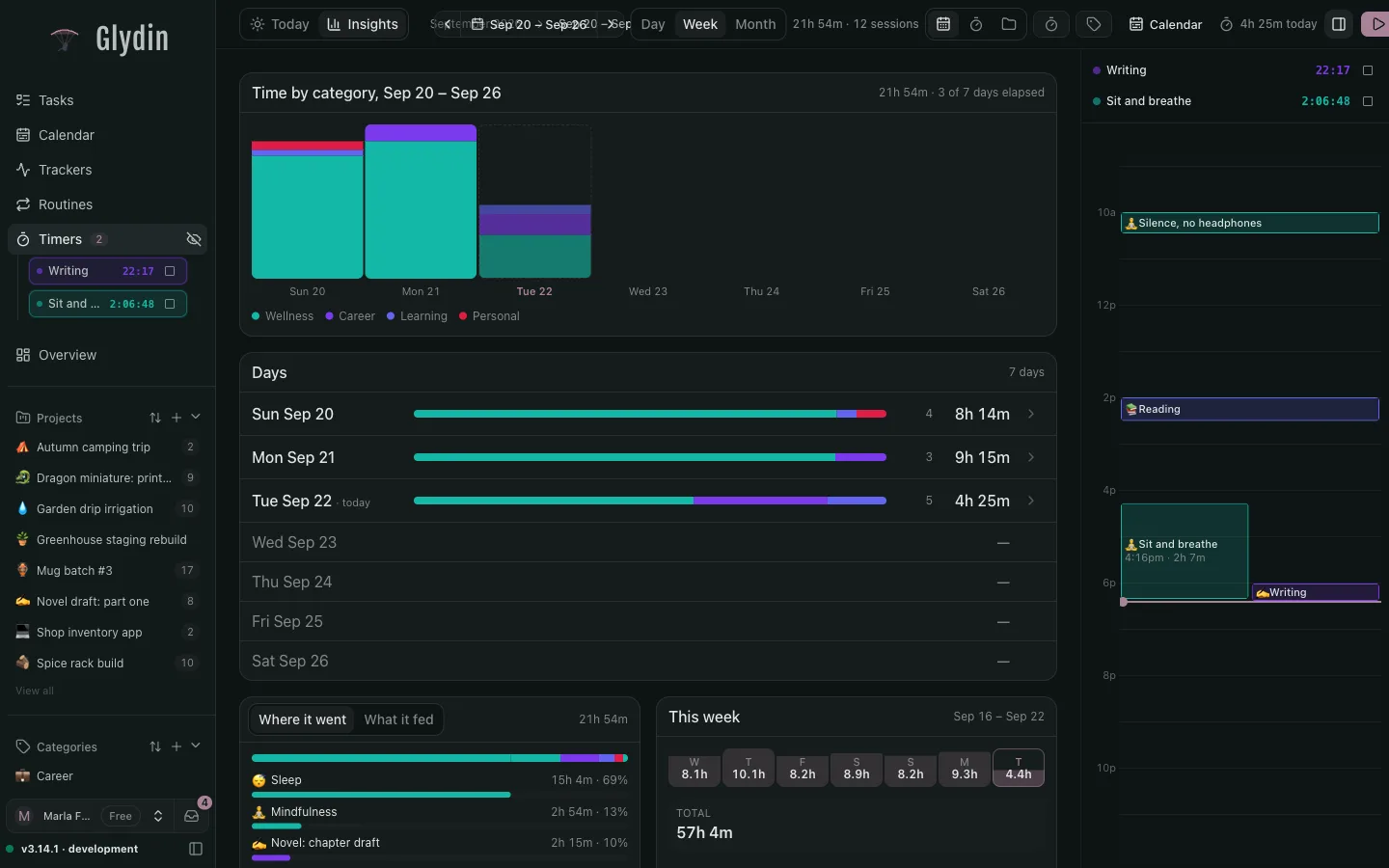
Task: Click the folder icon in the top toolbar
Action: click(x=1009, y=24)
